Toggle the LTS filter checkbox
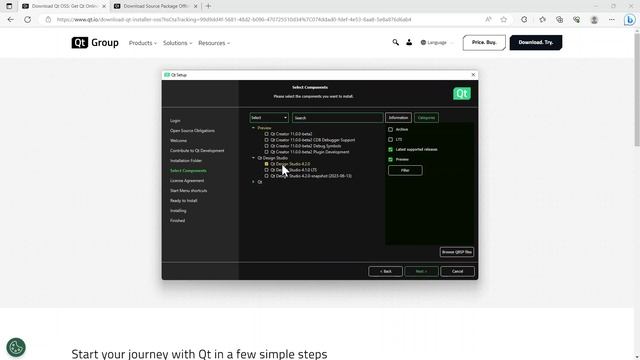Viewport: 640px width, 360px height. (390, 140)
